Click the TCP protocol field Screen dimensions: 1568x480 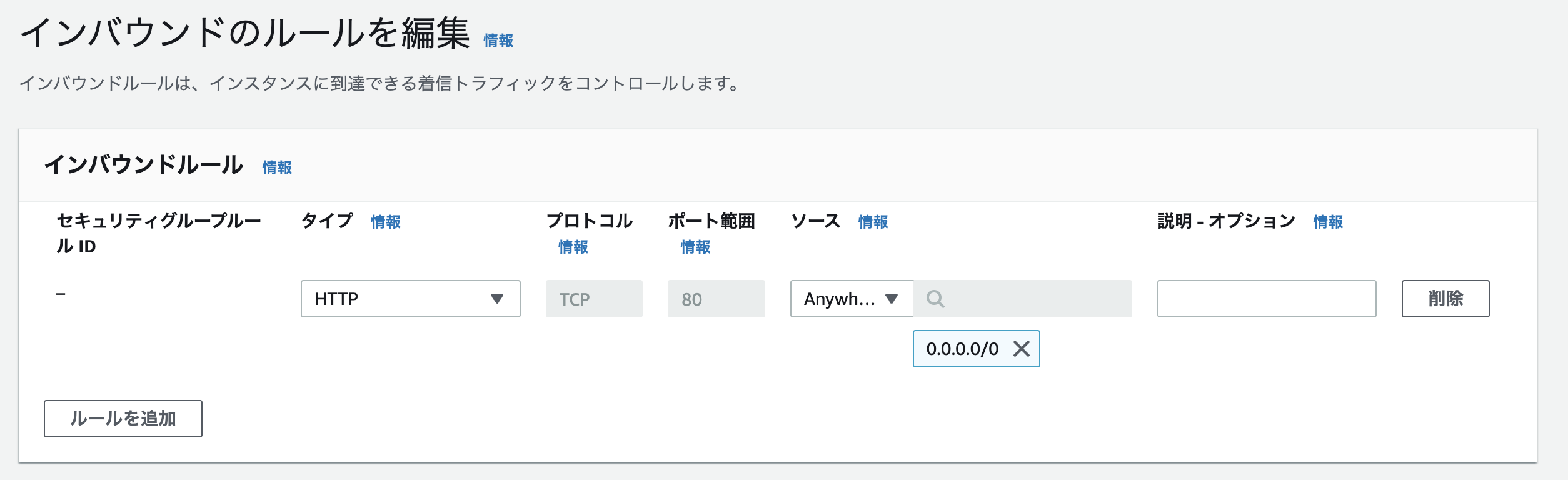tap(593, 299)
